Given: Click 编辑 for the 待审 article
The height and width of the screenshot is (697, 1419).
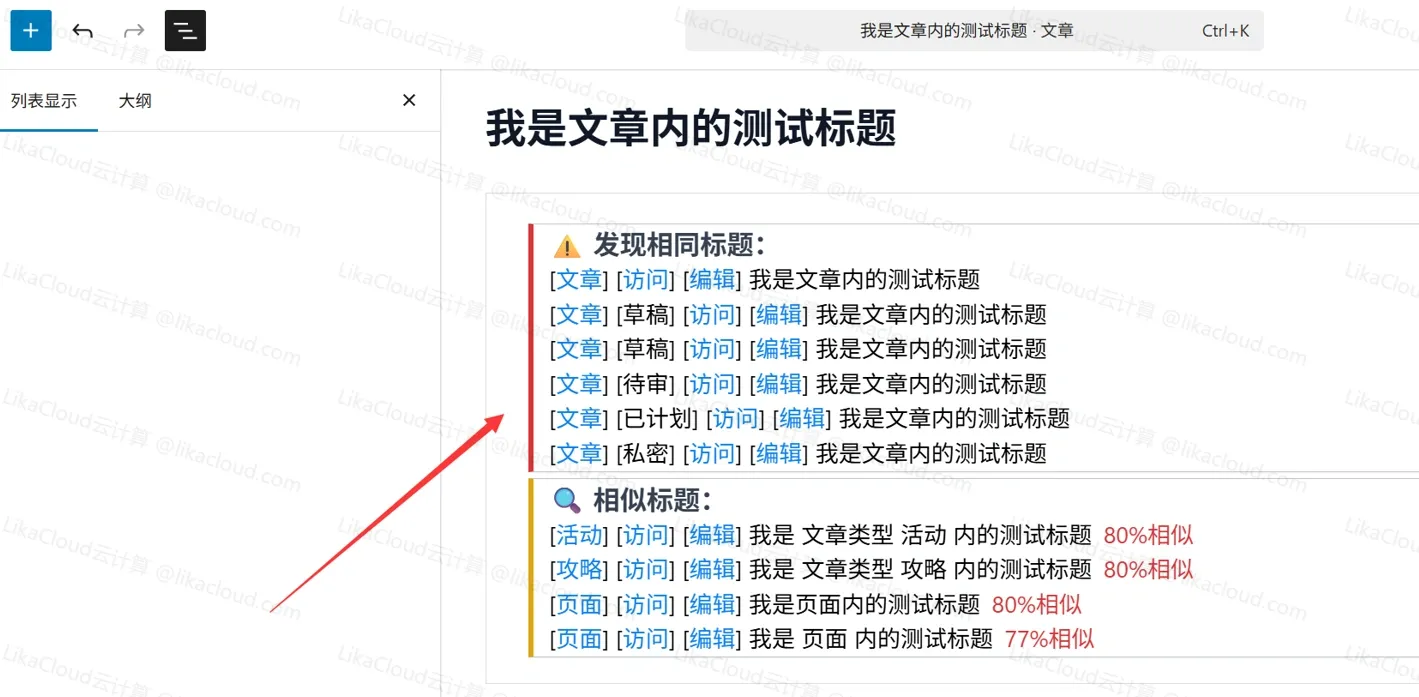Looking at the screenshot, I should click(x=778, y=384).
